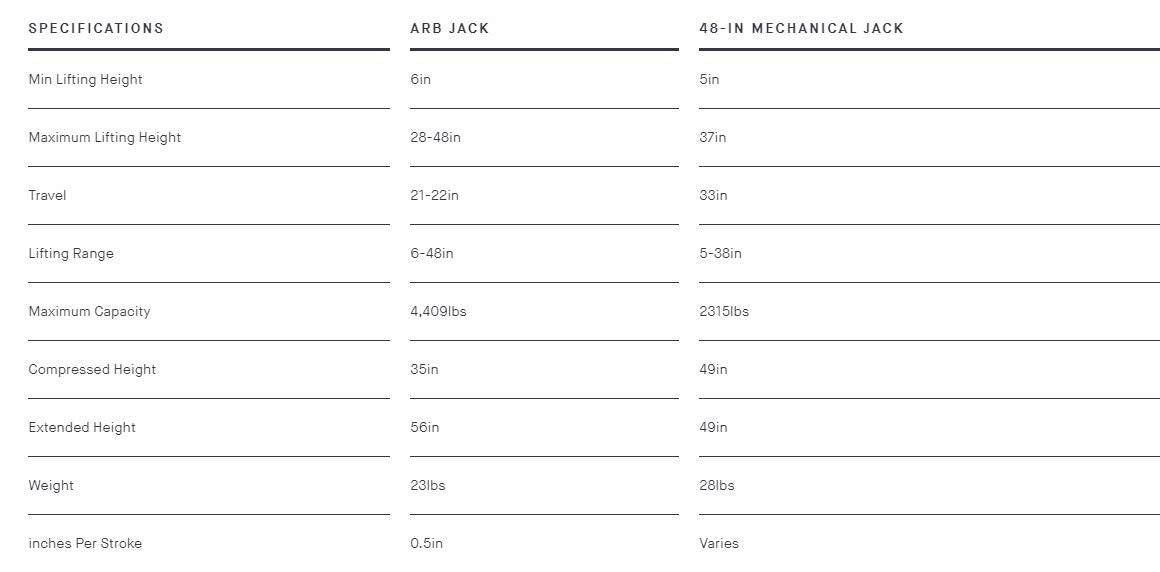Click the Varies stroke value
The height and width of the screenshot is (572, 1160).
(x=719, y=543)
